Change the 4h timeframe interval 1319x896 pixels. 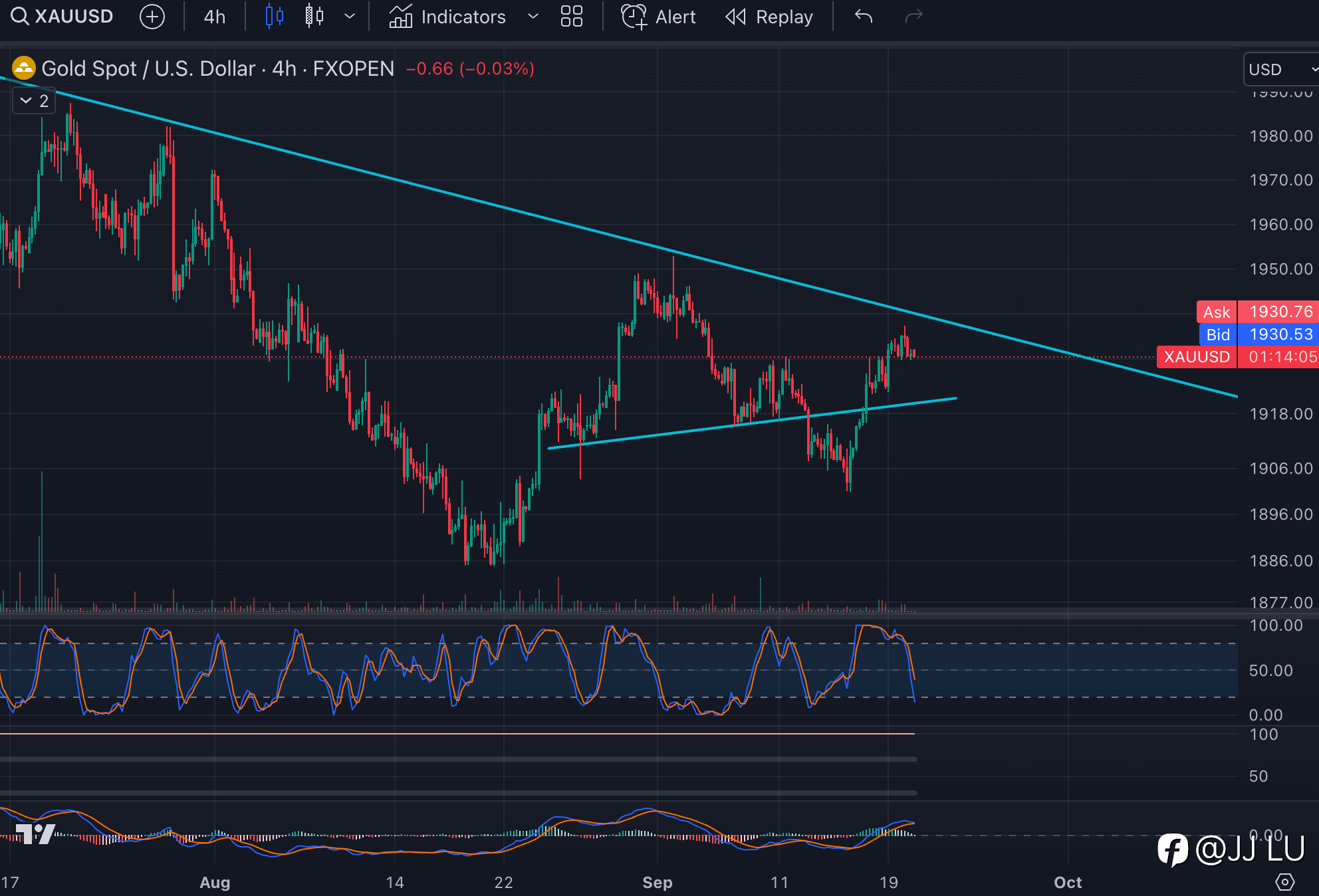pyautogui.click(x=215, y=17)
